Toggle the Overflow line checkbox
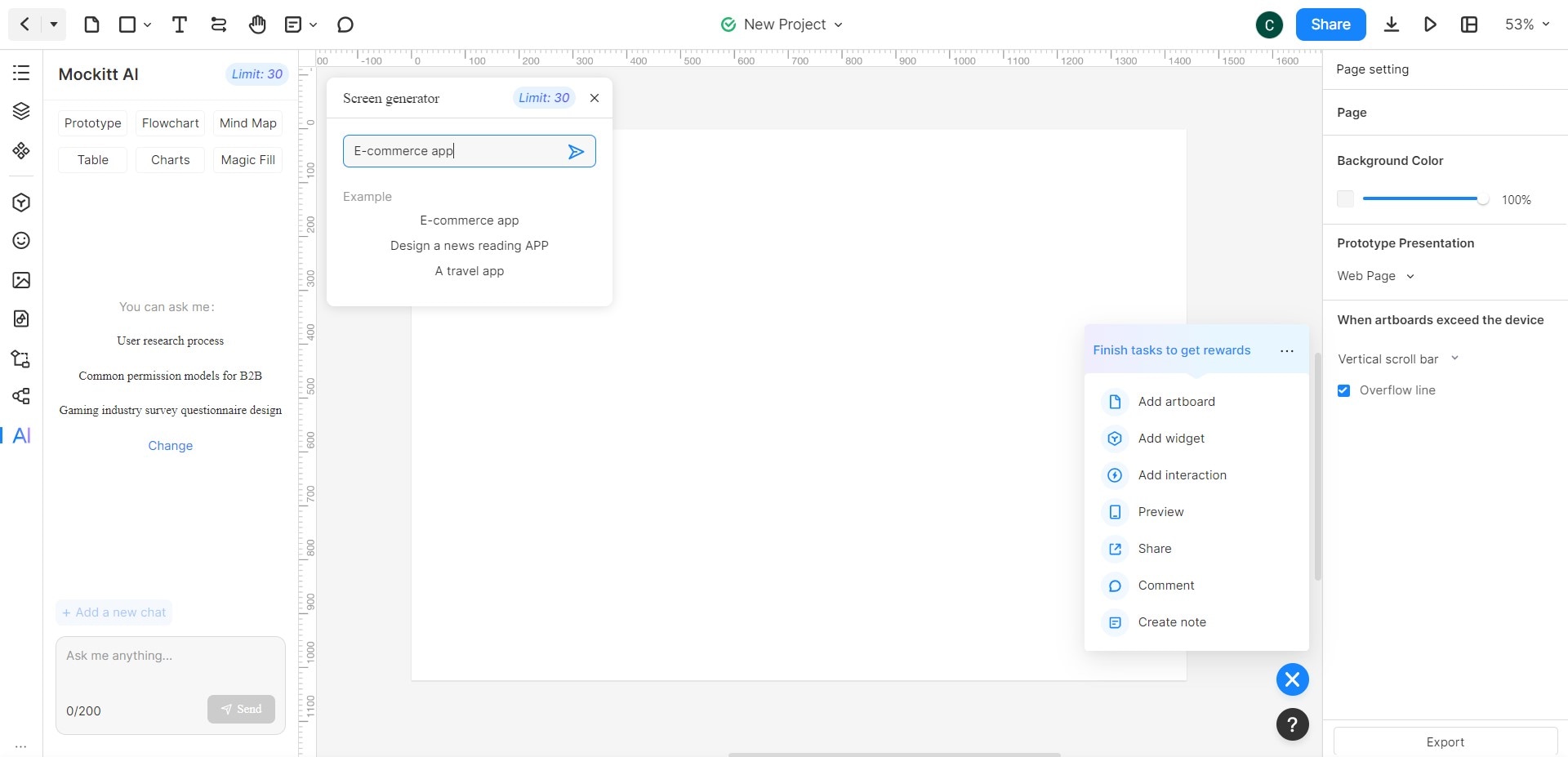 coord(1343,390)
